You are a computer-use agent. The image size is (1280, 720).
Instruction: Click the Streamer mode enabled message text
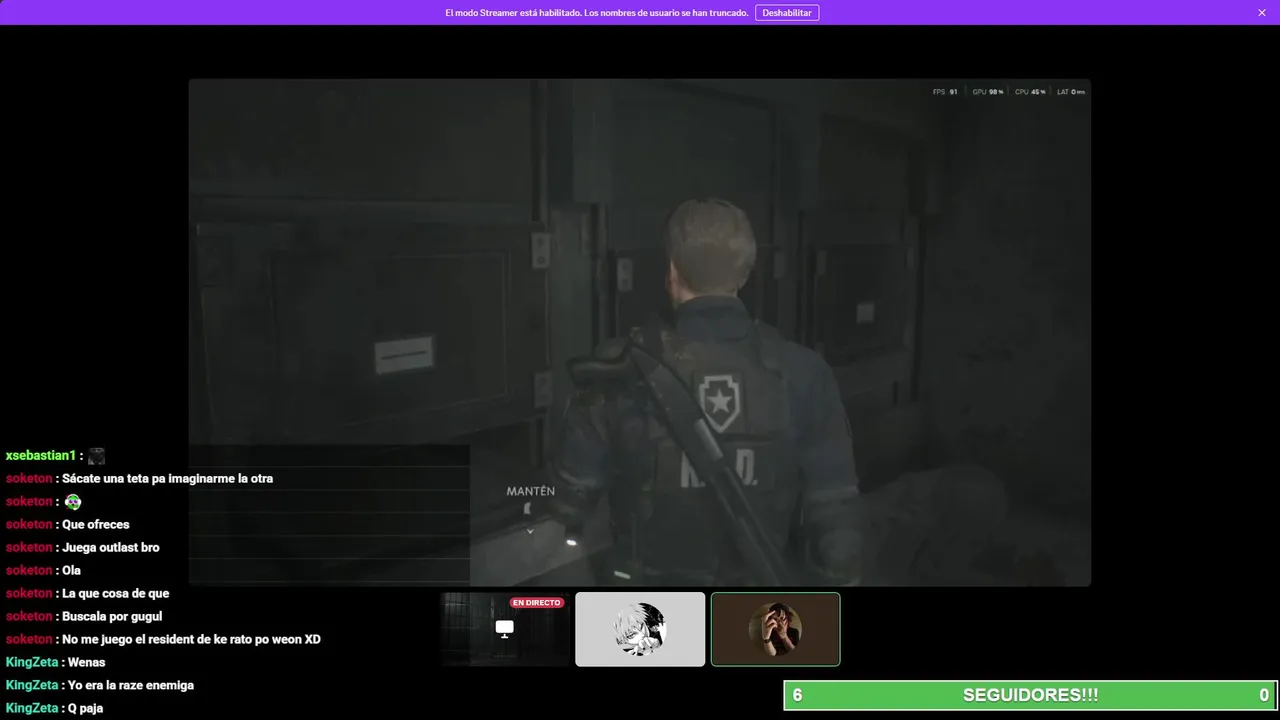pyautogui.click(x=597, y=13)
